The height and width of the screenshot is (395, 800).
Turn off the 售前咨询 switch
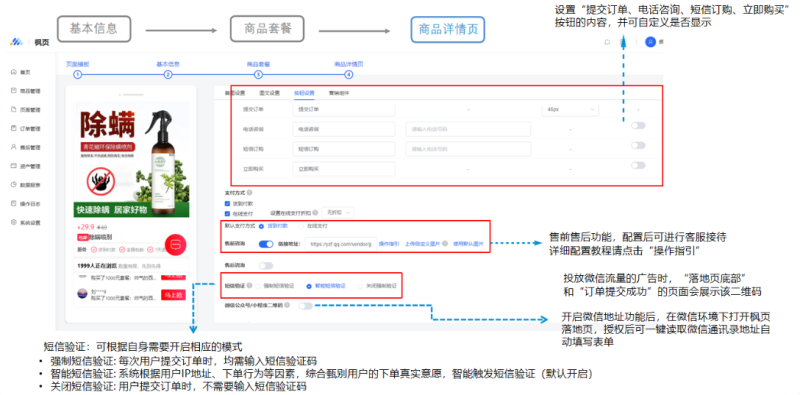tap(266, 244)
